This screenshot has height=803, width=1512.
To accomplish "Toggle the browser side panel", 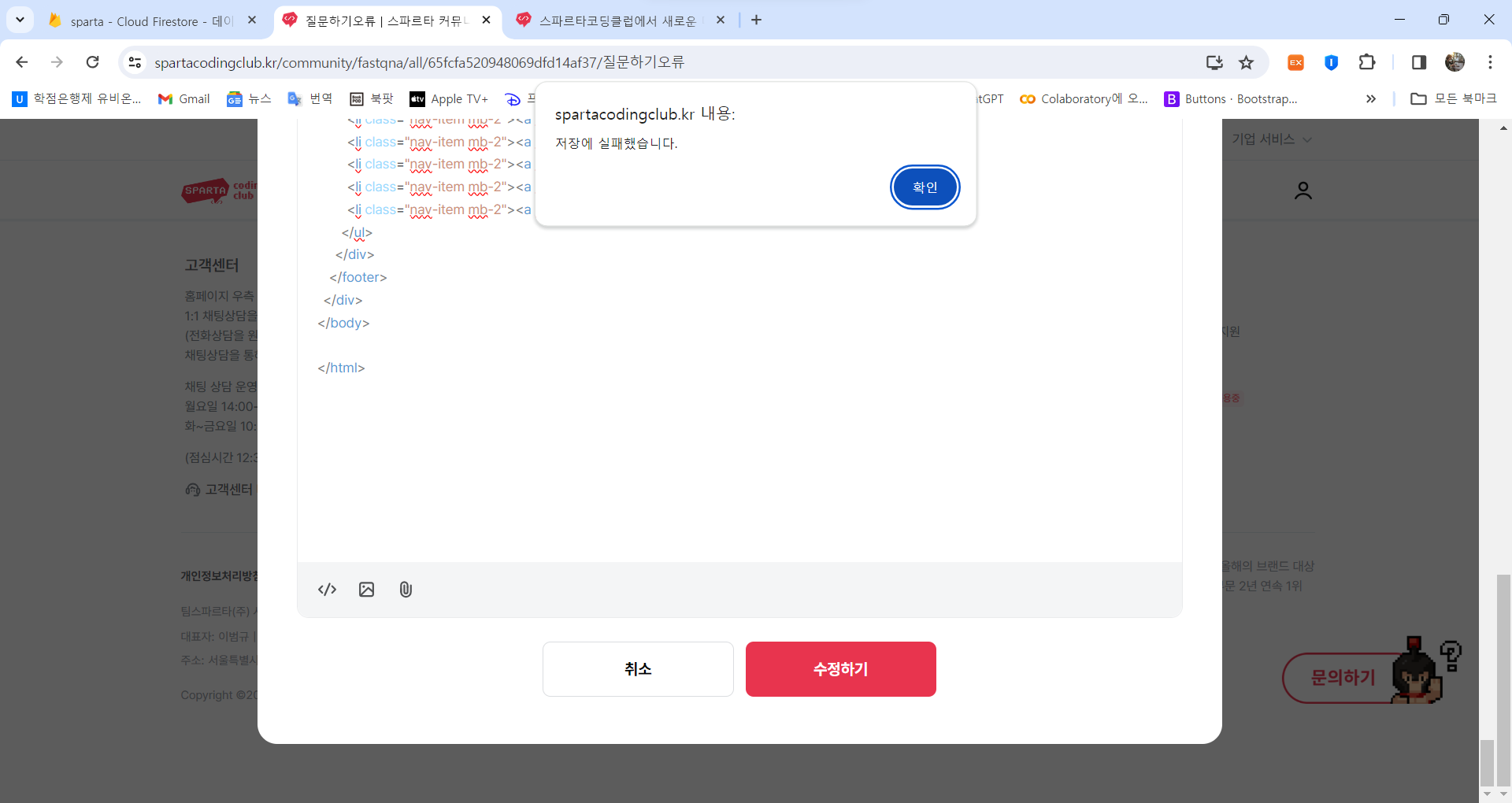I will (1419, 62).
